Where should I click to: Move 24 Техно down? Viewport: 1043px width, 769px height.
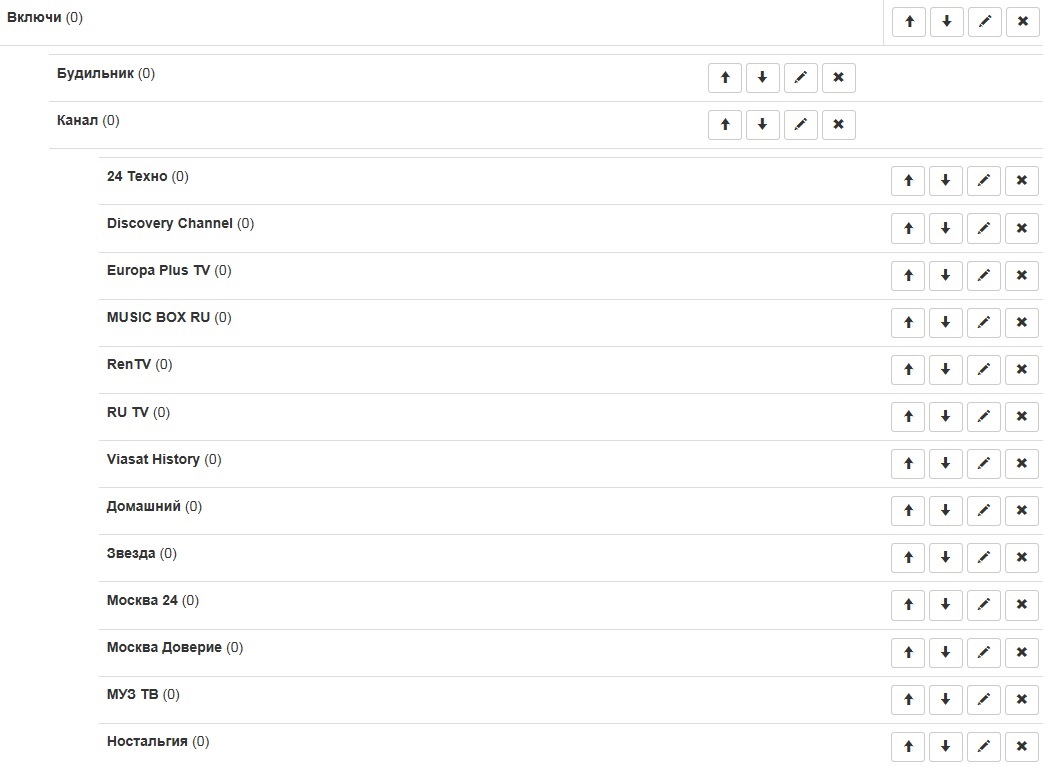(945, 180)
